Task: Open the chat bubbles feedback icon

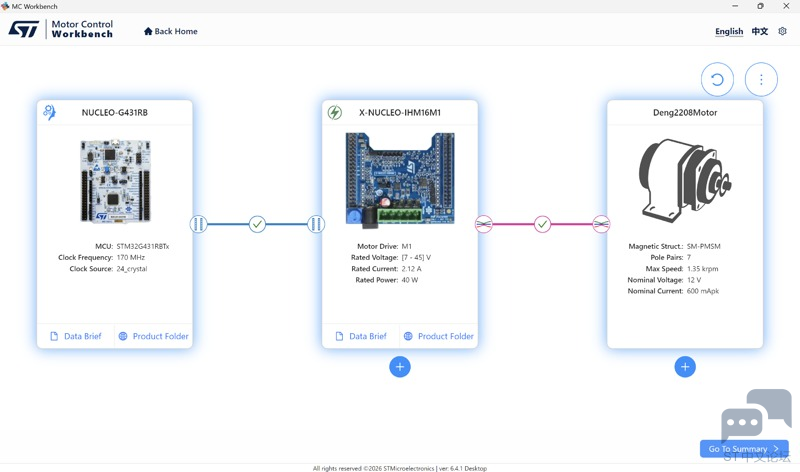Action: click(756, 414)
